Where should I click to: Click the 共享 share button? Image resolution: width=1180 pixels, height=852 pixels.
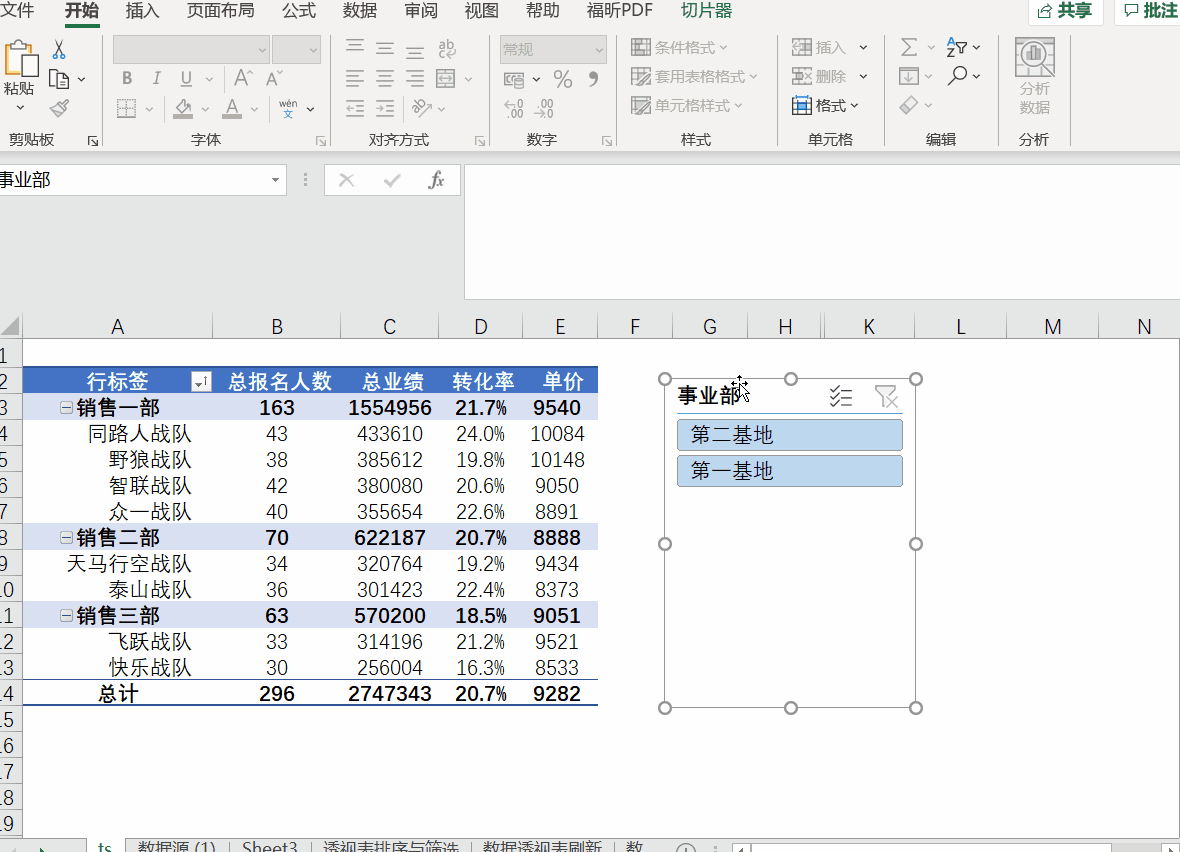(1065, 11)
